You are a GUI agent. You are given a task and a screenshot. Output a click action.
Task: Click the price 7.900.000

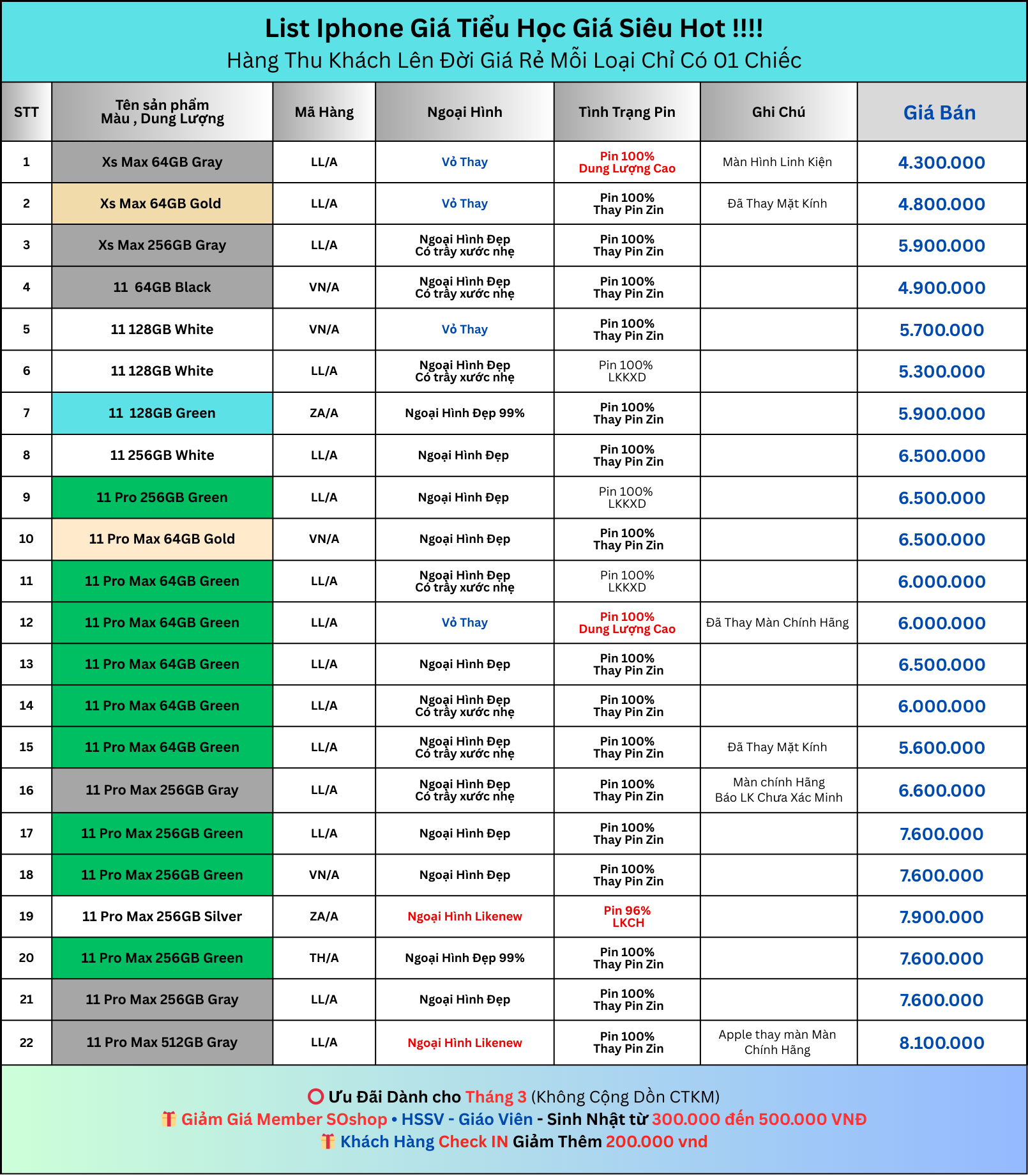942,917
